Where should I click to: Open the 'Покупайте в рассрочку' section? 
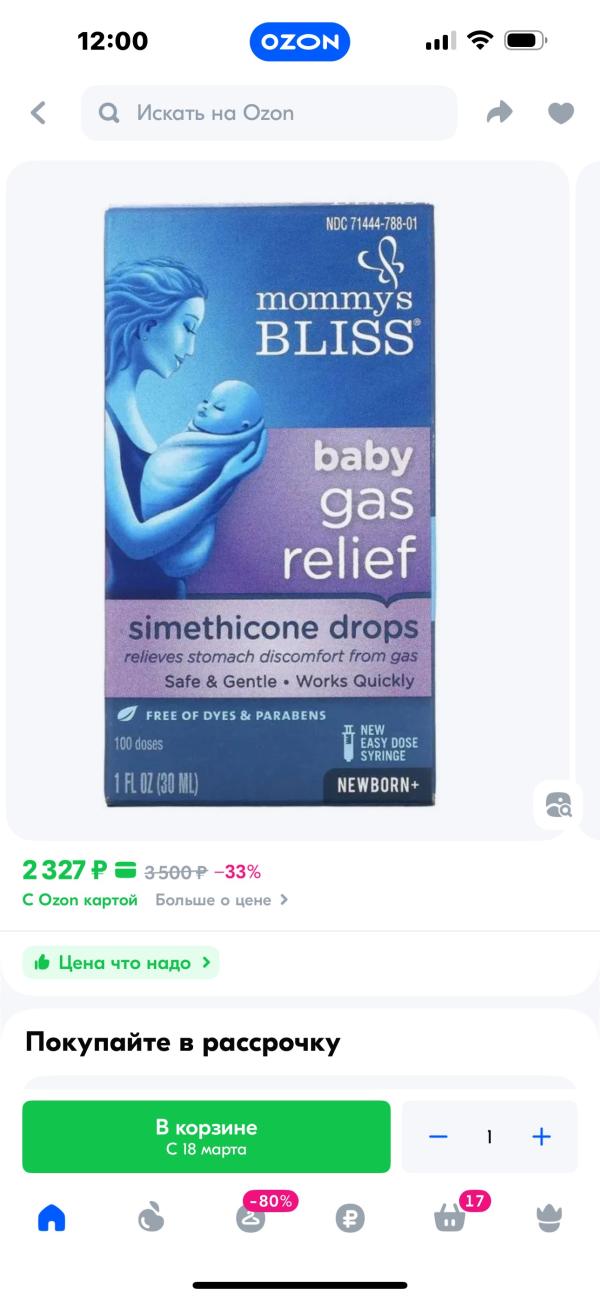coord(183,1043)
